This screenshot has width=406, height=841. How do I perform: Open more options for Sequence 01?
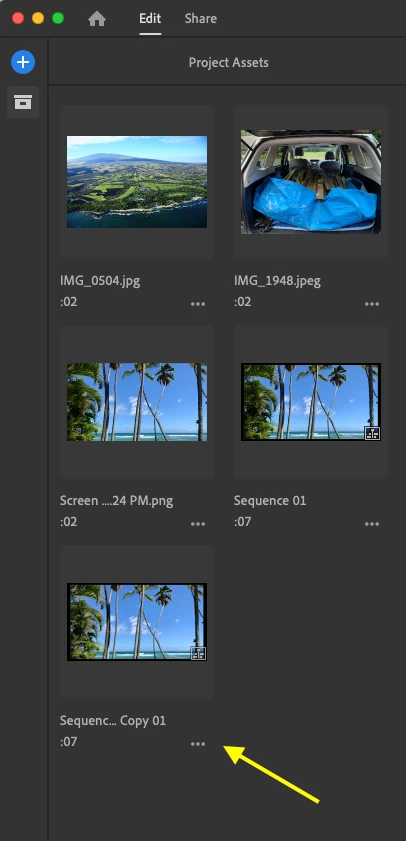coord(372,523)
